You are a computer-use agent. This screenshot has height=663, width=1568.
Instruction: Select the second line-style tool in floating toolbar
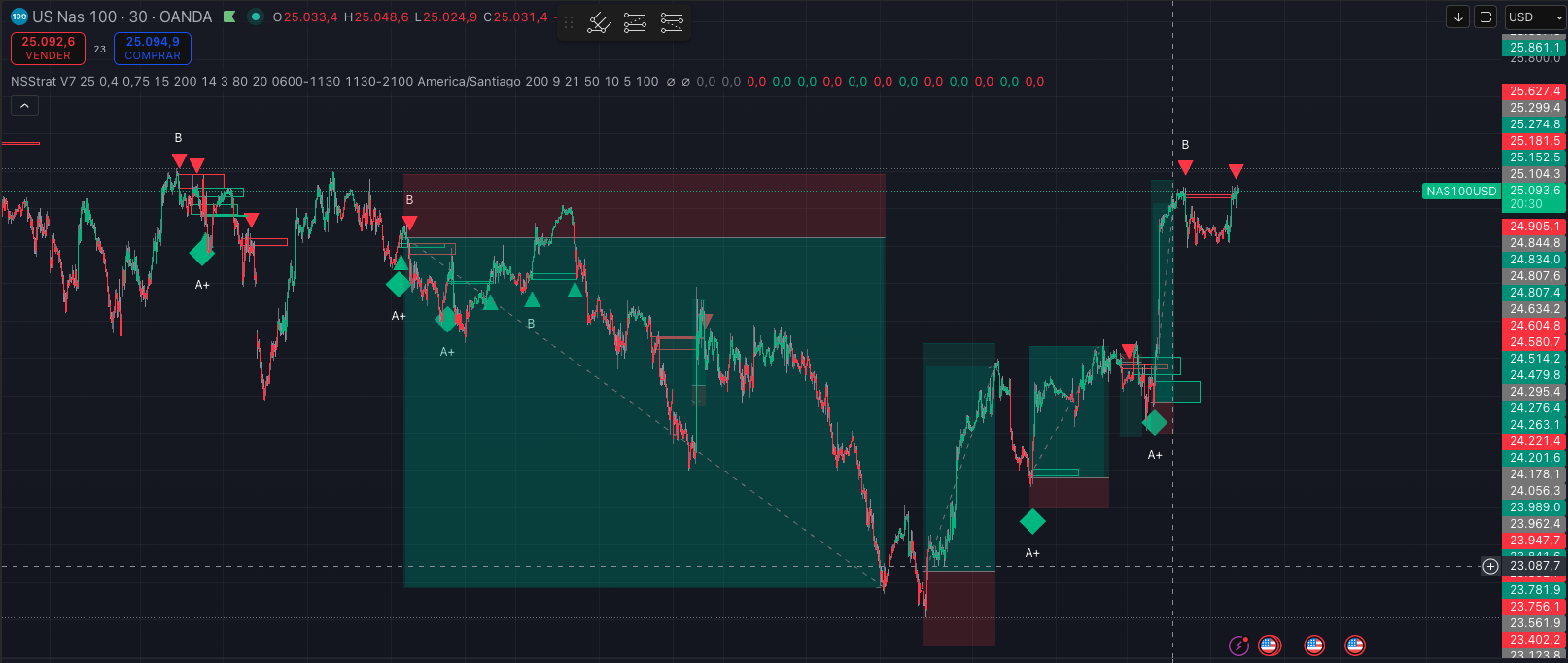click(x=635, y=22)
